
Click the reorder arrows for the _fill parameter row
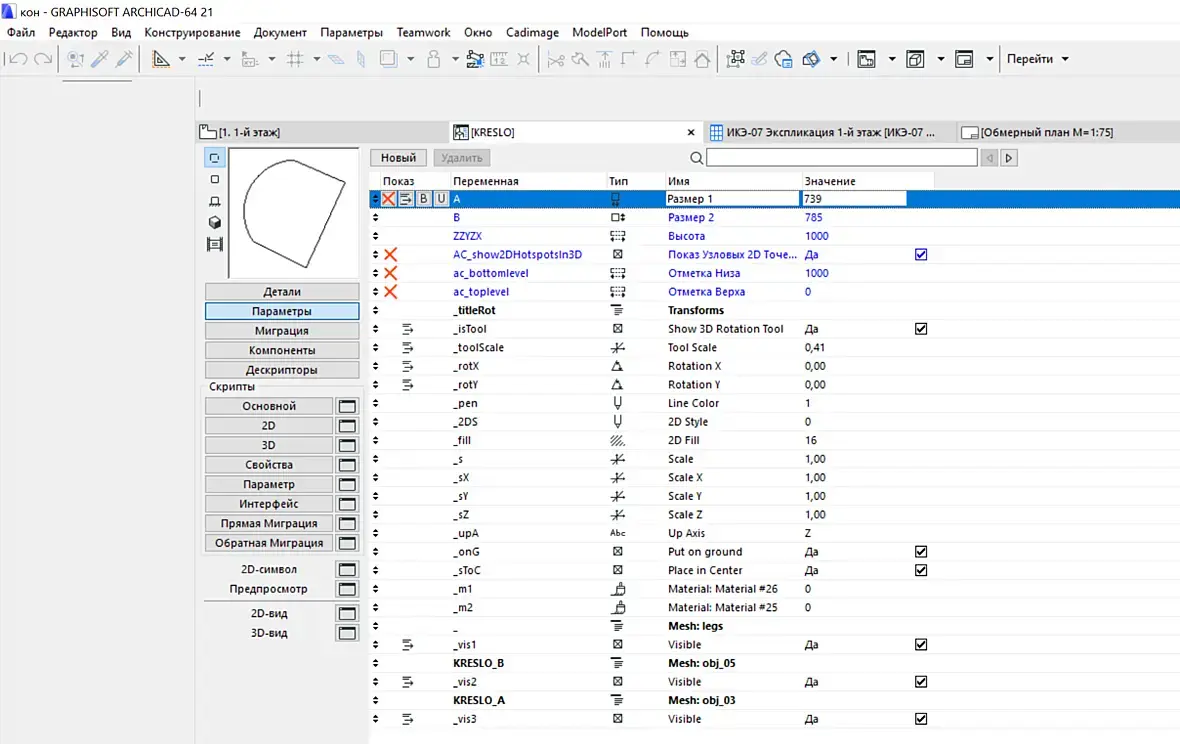coord(376,440)
